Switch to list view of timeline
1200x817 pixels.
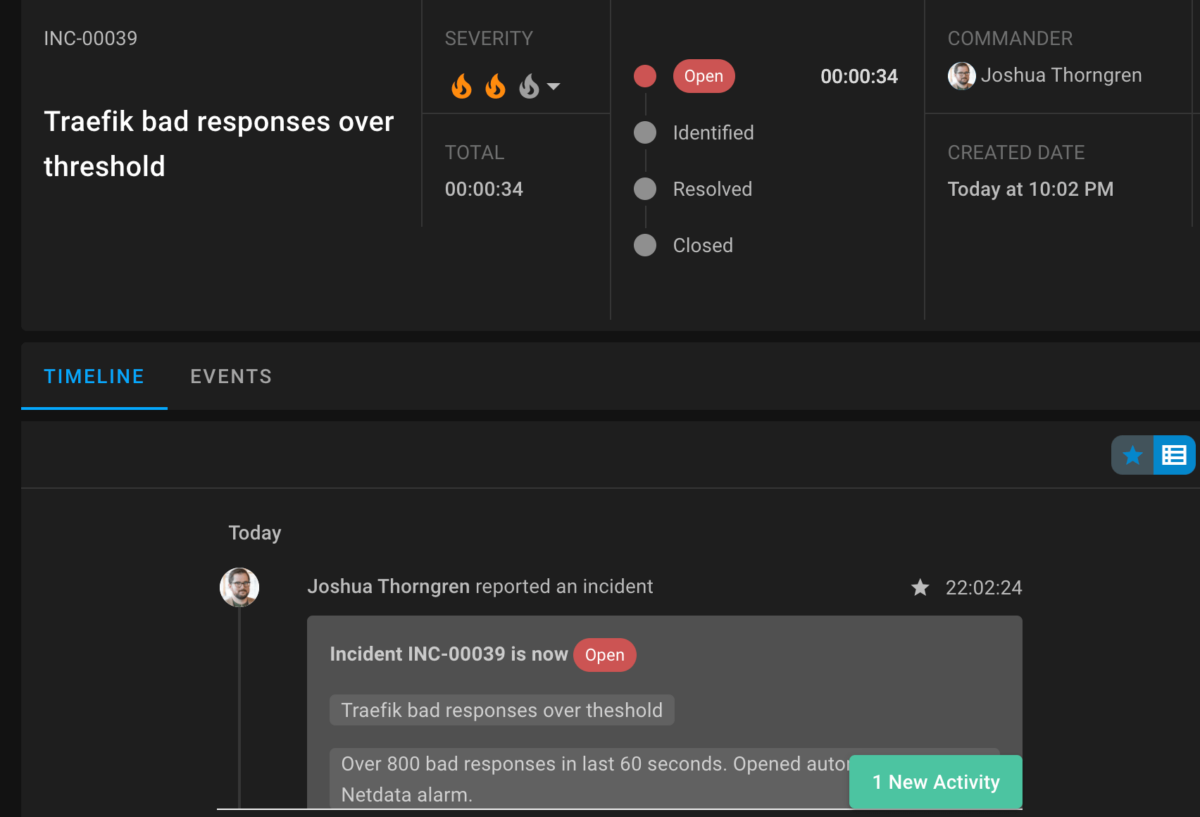pos(1174,455)
